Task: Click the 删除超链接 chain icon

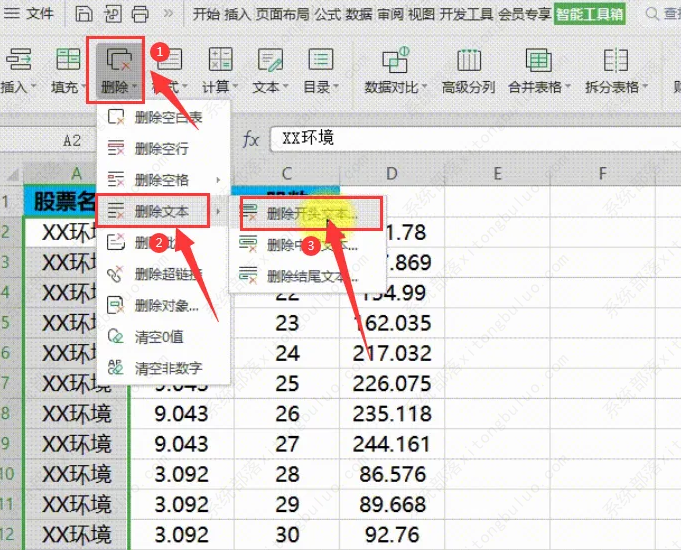Action: pyautogui.click(x=116, y=274)
